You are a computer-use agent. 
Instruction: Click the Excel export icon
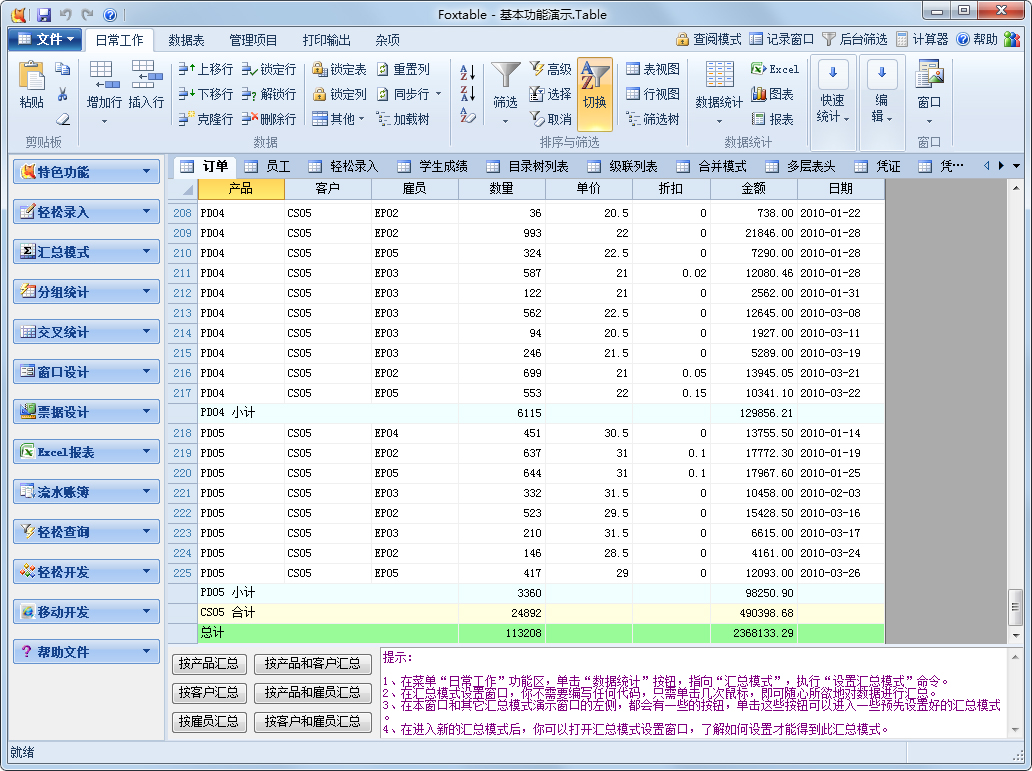[x=758, y=68]
